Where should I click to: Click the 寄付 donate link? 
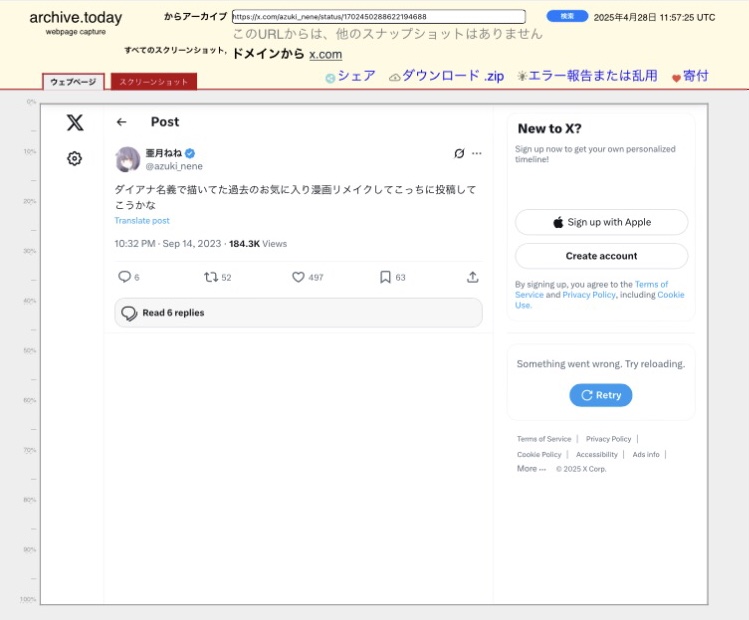696,76
